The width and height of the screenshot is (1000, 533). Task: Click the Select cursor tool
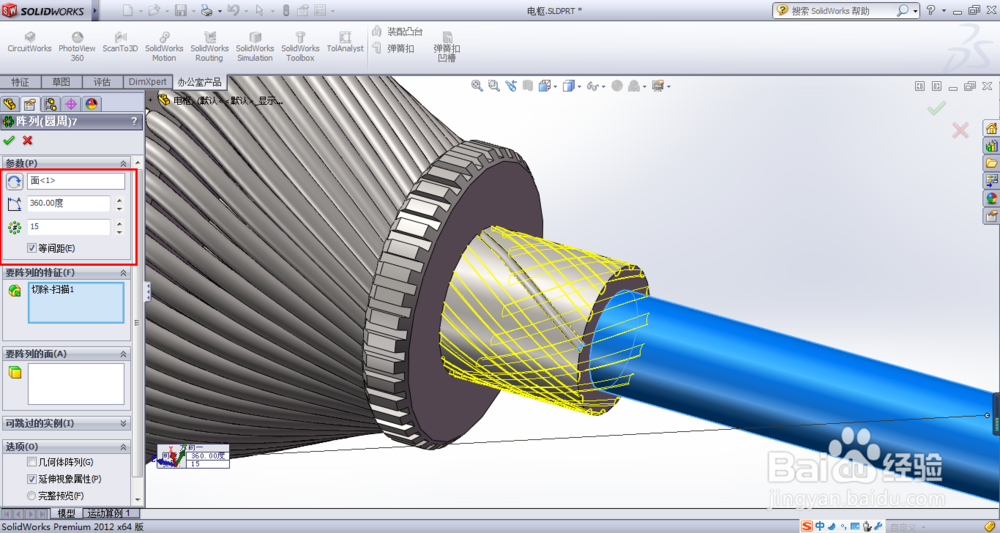tap(260, 10)
